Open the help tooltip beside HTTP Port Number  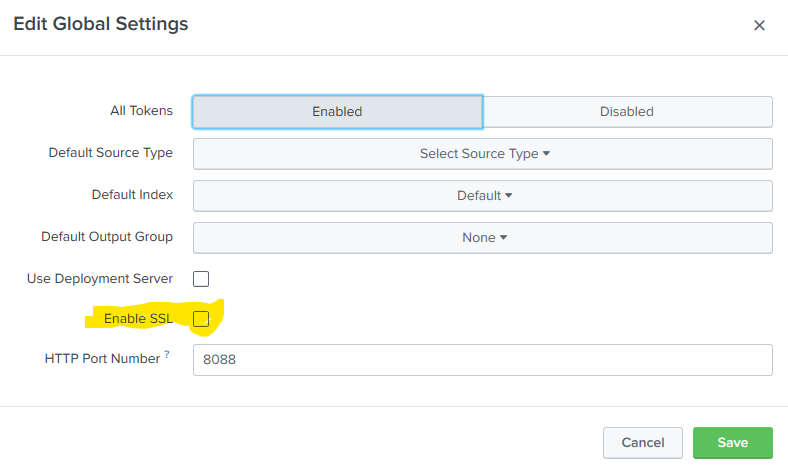pyautogui.click(x=167, y=354)
